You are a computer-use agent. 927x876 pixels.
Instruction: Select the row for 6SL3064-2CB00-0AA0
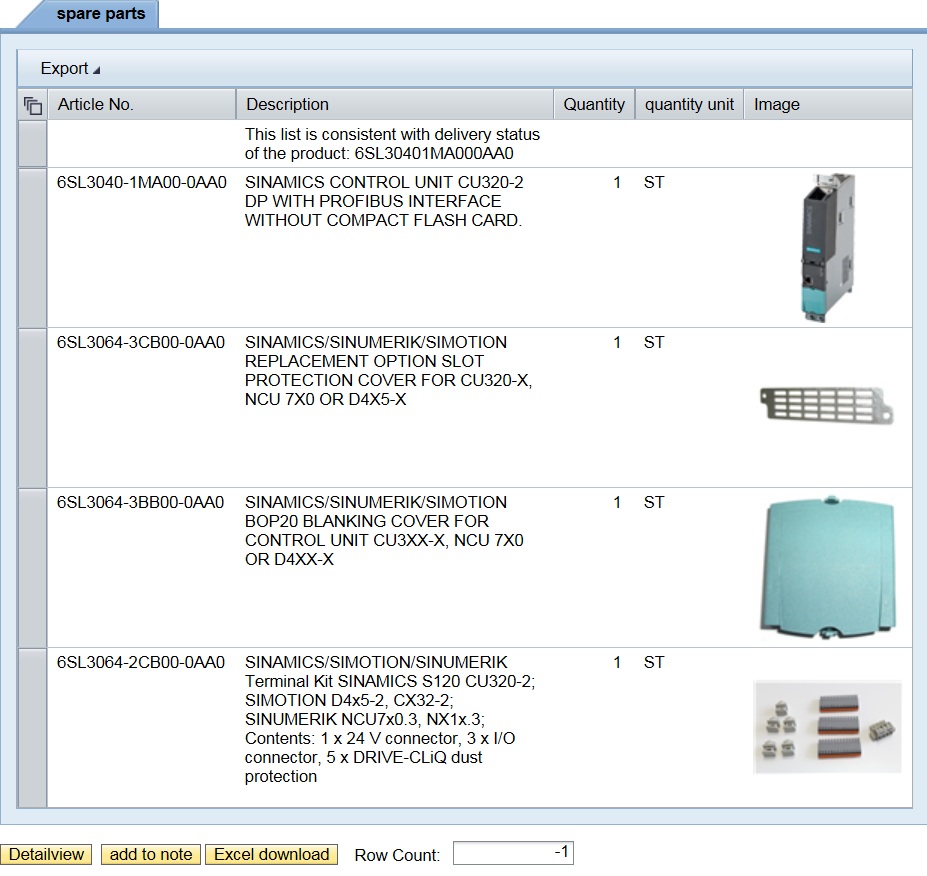(x=33, y=728)
